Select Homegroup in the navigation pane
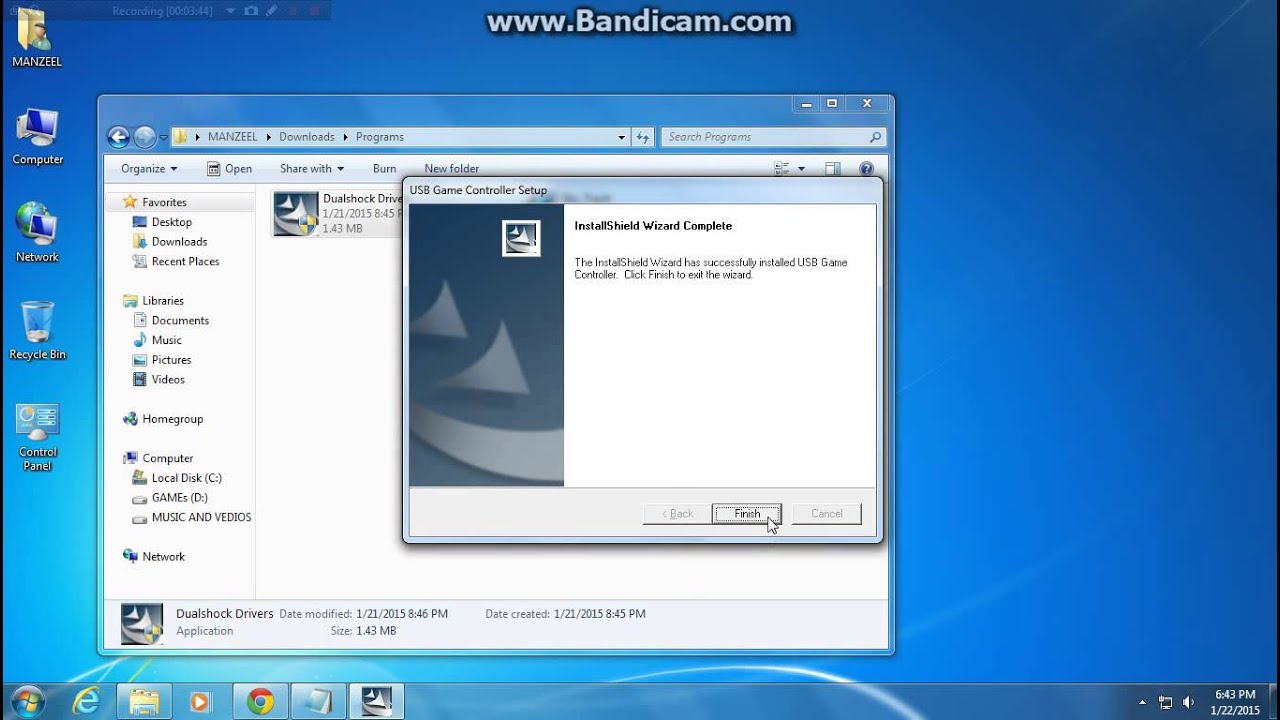Viewport: 1280px width, 720px height. point(172,419)
